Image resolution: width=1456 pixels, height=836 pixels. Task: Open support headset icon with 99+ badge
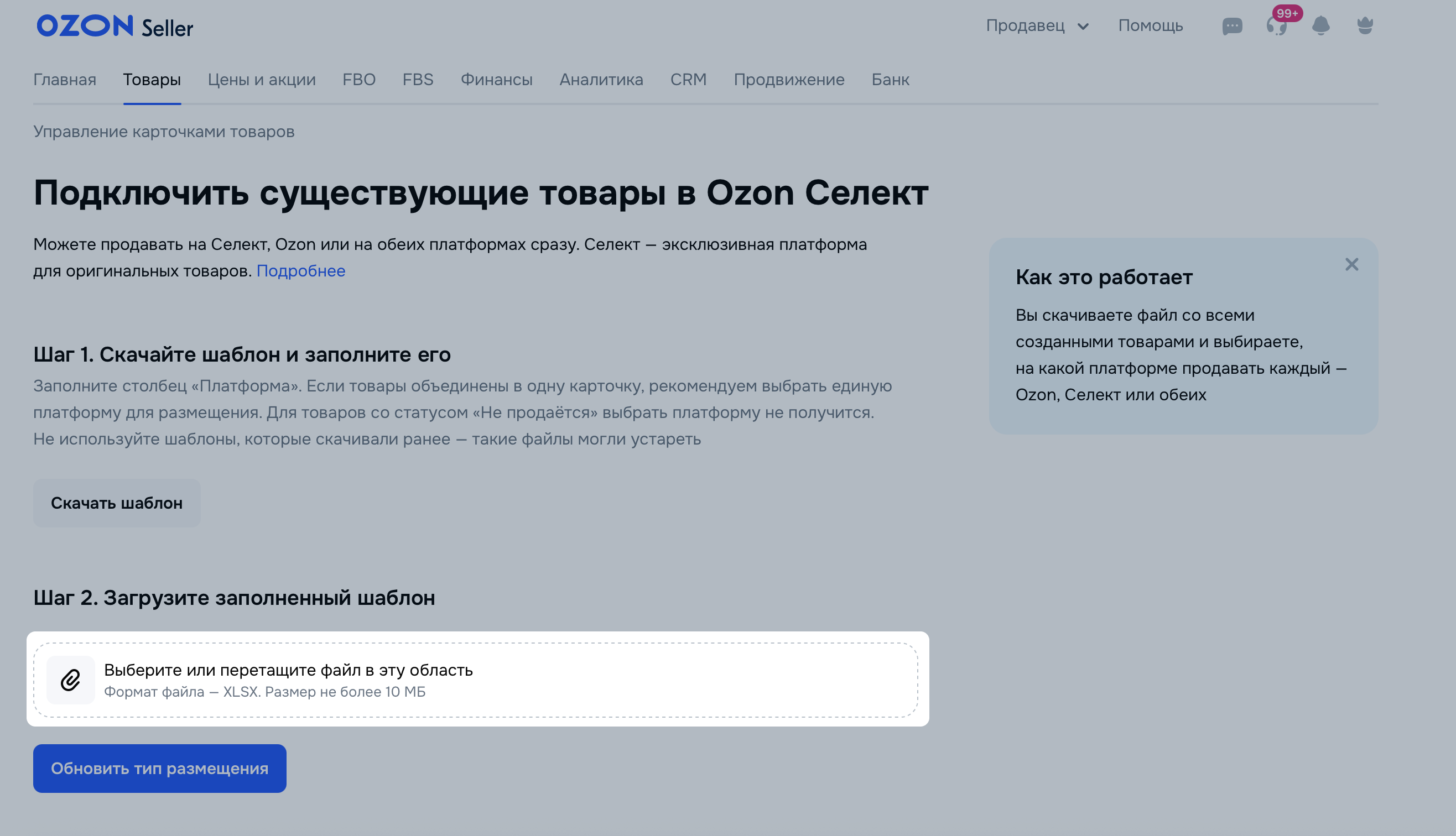pos(1276,27)
